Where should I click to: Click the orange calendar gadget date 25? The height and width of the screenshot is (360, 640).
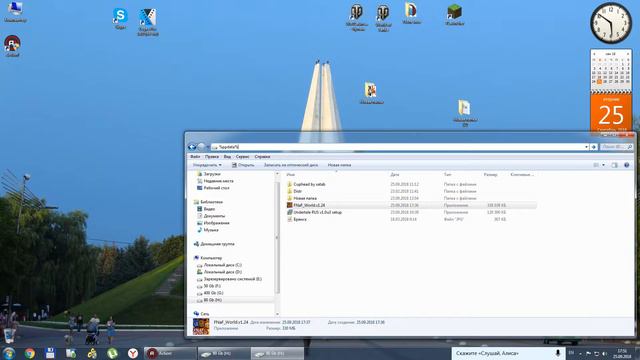click(x=611, y=114)
